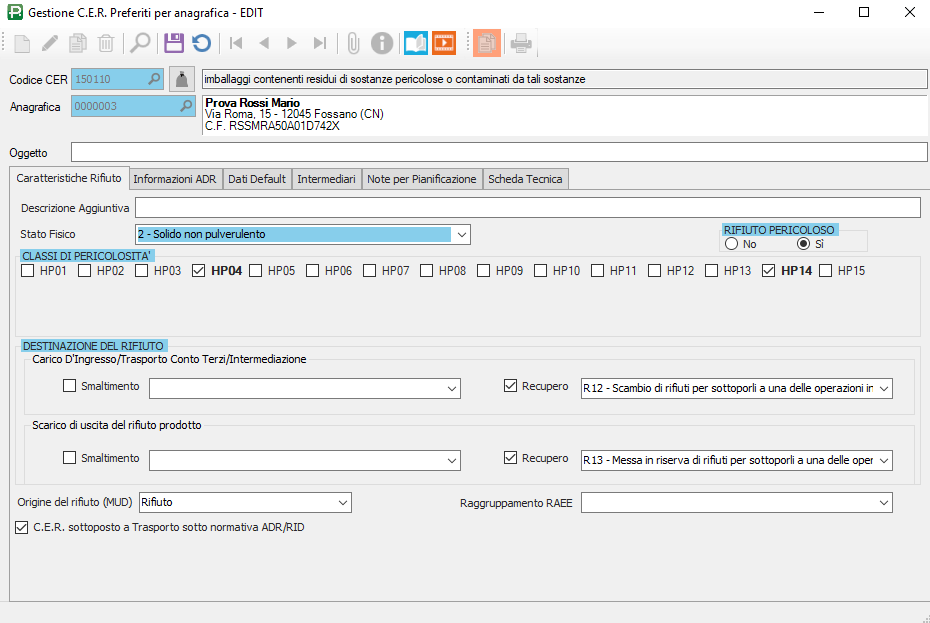The height and width of the screenshot is (623, 930).
Task: Open the Scheda Tecnica tab
Action: [x=525, y=179]
